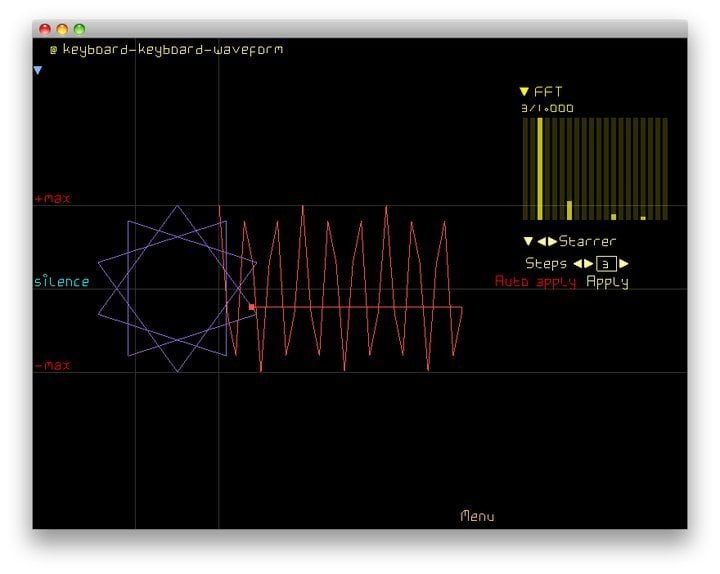Click the Steps value field showing 3
The width and height of the screenshot is (720, 574).
606,264
